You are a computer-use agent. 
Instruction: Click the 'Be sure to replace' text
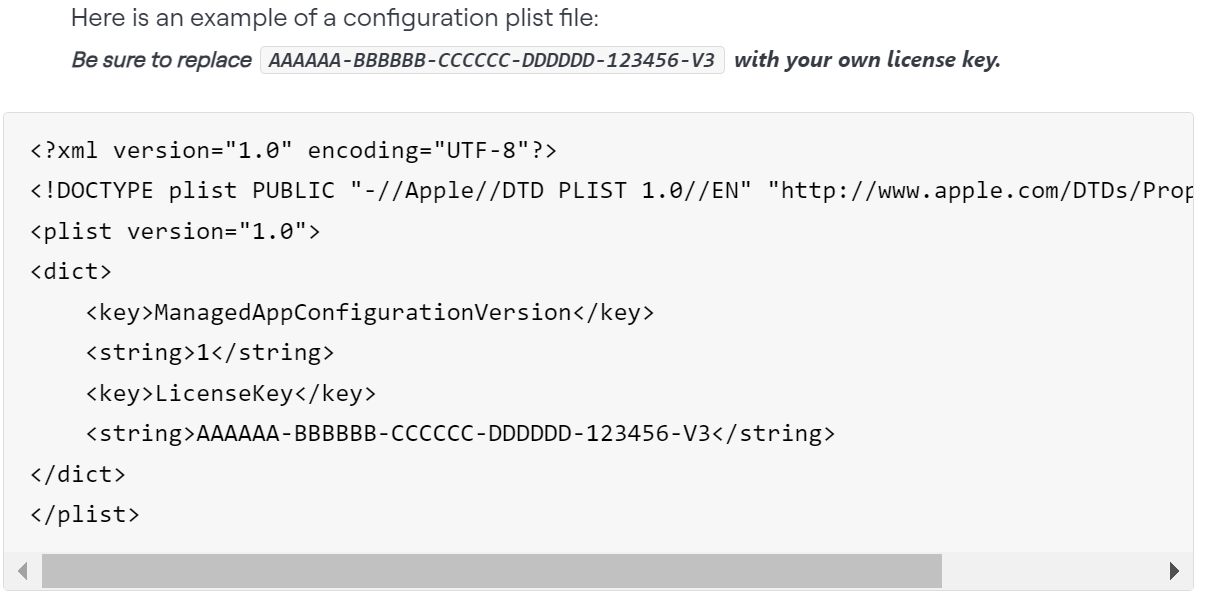pos(162,60)
